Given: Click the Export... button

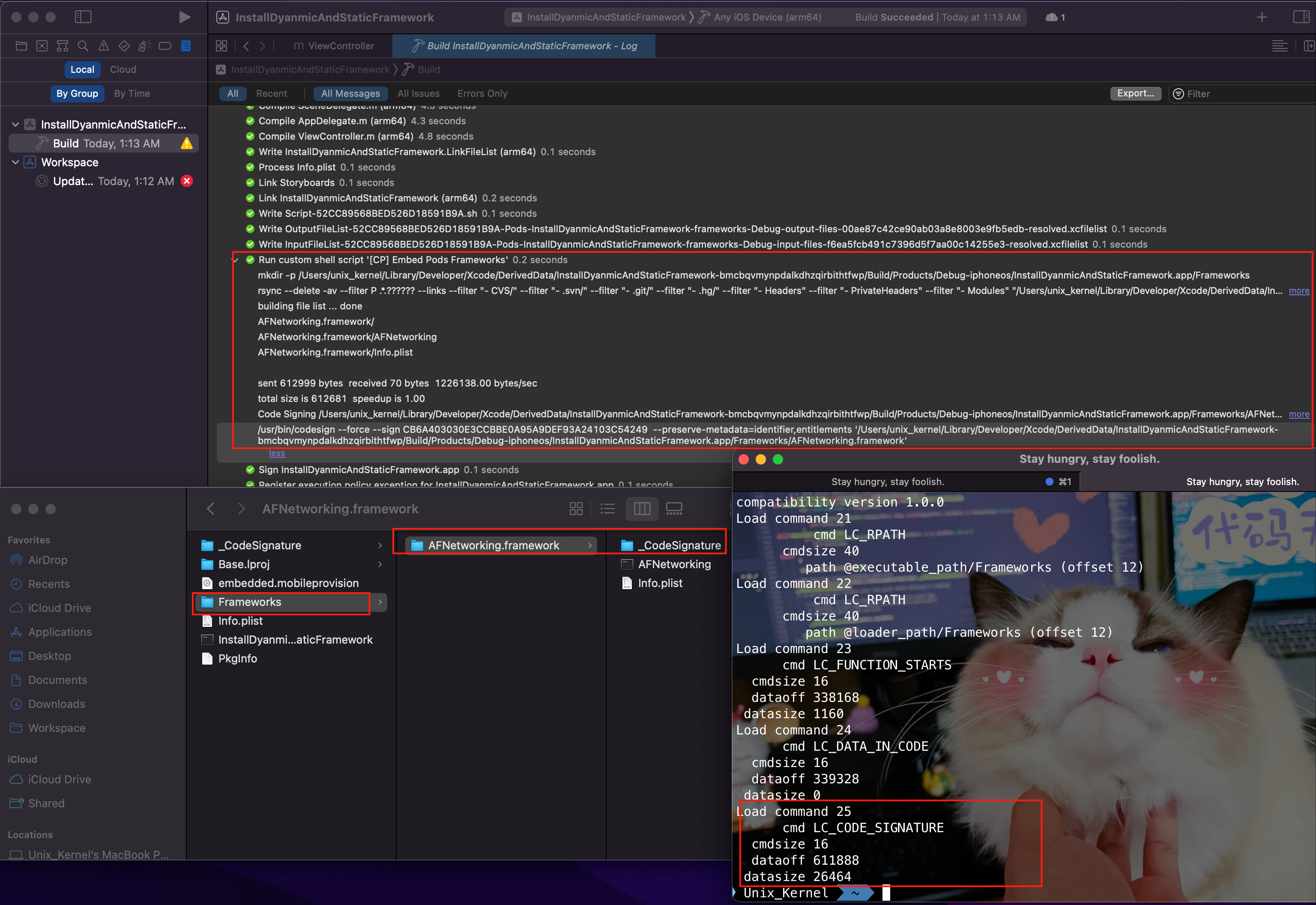Looking at the screenshot, I should (x=1135, y=93).
